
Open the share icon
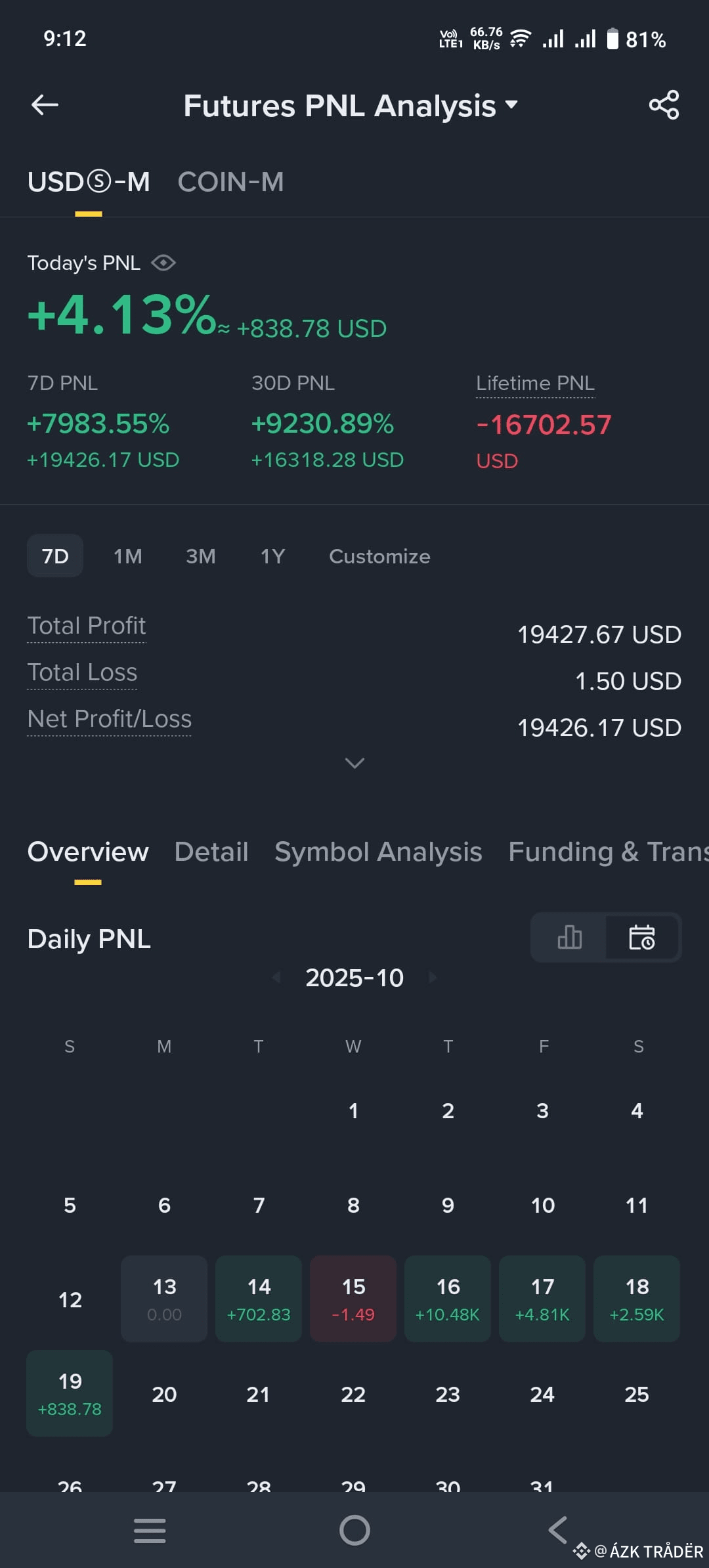coord(664,105)
